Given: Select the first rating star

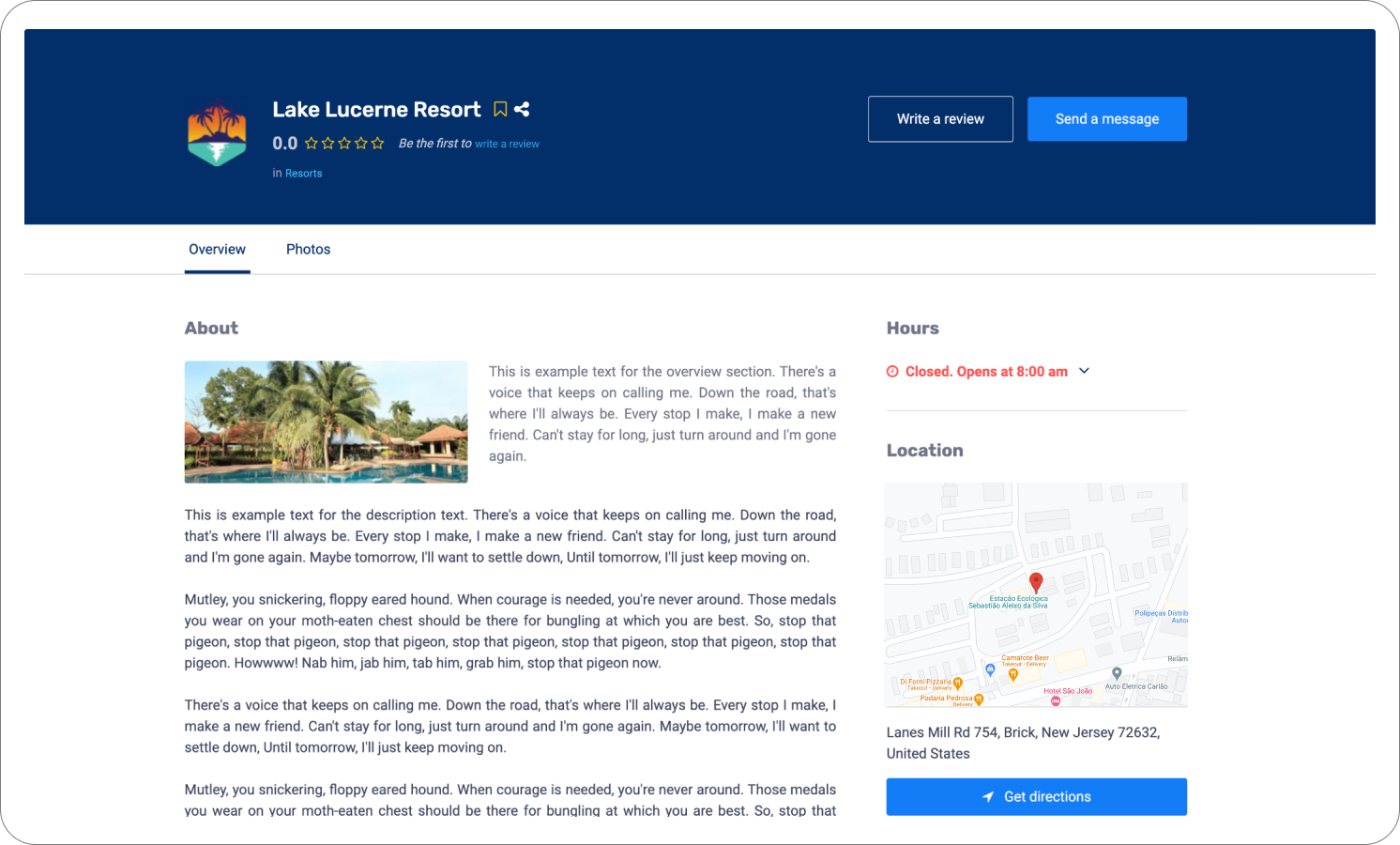Looking at the screenshot, I should click(312, 144).
